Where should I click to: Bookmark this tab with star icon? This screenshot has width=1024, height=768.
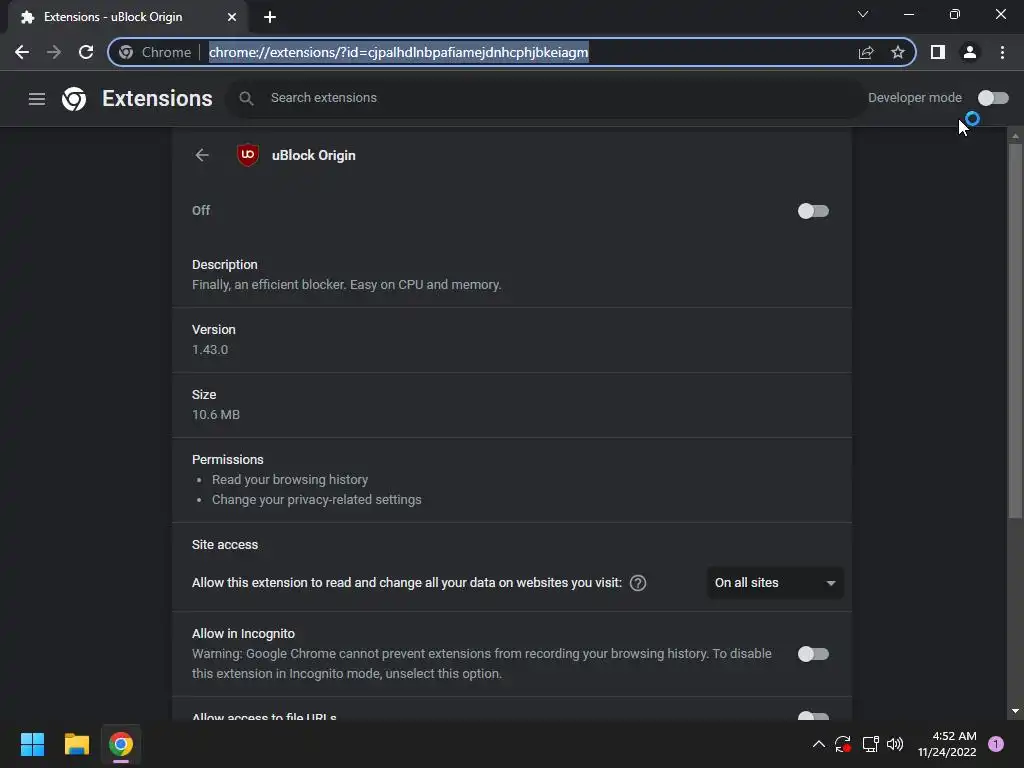pyautogui.click(x=898, y=52)
